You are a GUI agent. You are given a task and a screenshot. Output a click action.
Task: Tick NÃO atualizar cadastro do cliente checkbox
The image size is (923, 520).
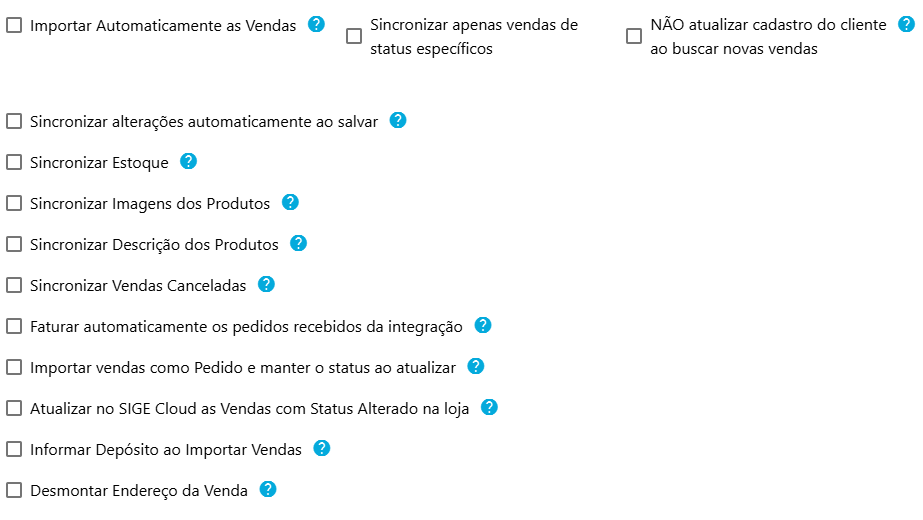coord(634,37)
